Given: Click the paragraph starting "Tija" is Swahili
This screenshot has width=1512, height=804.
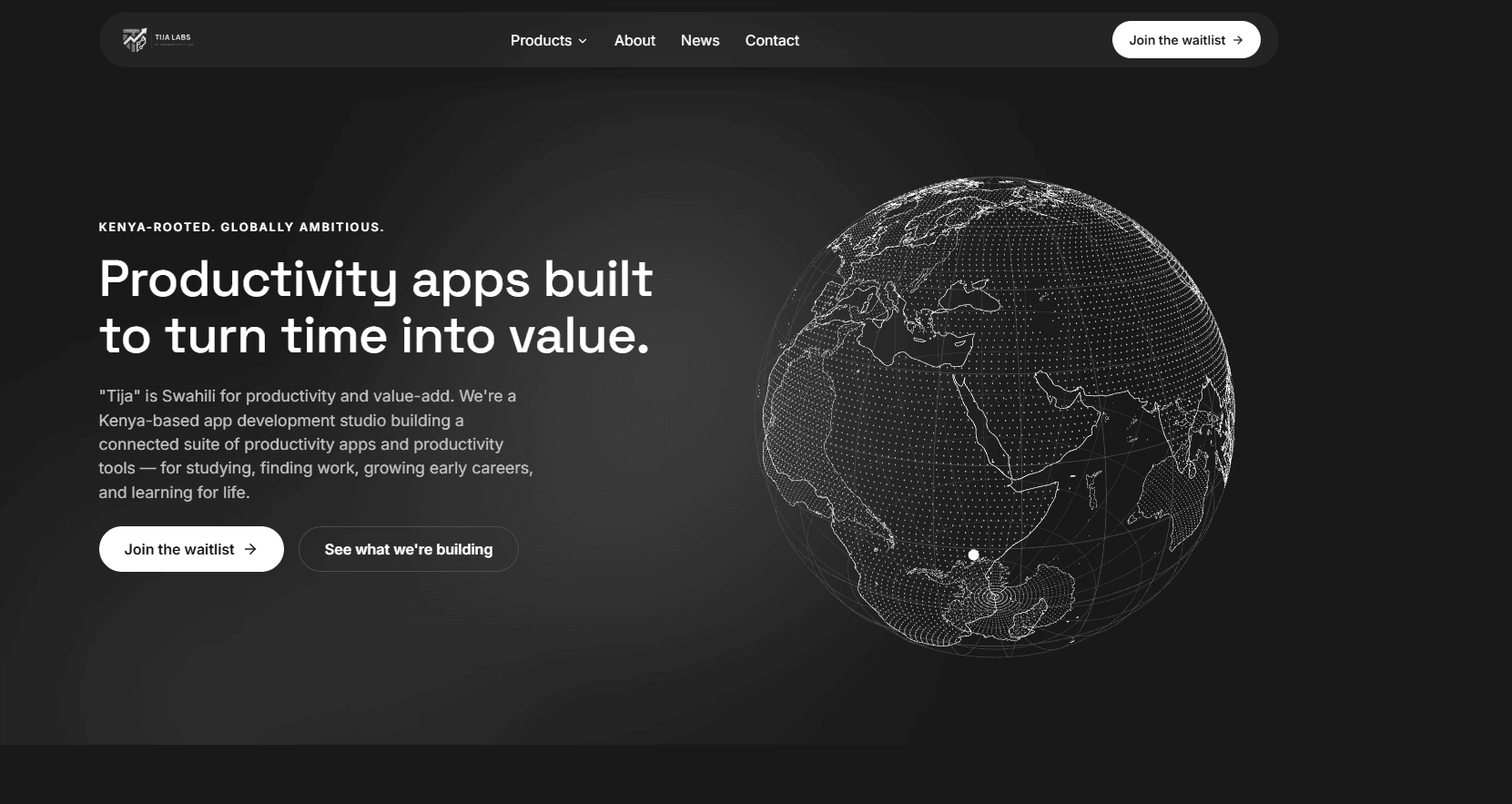Looking at the screenshot, I should click(316, 444).
